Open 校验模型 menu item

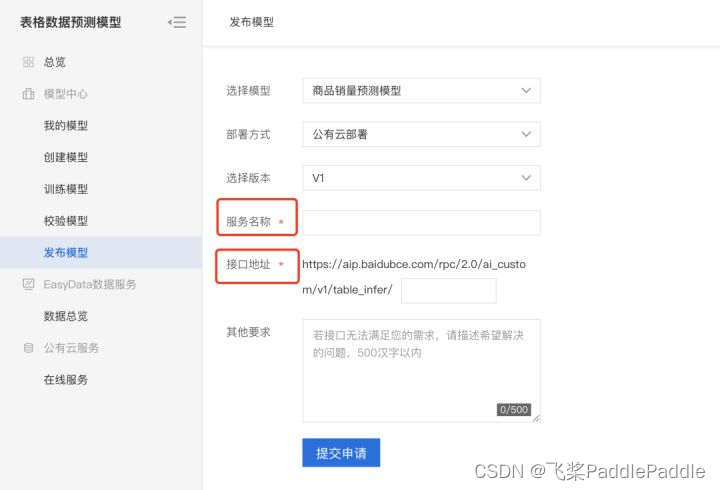click(66, 221)
